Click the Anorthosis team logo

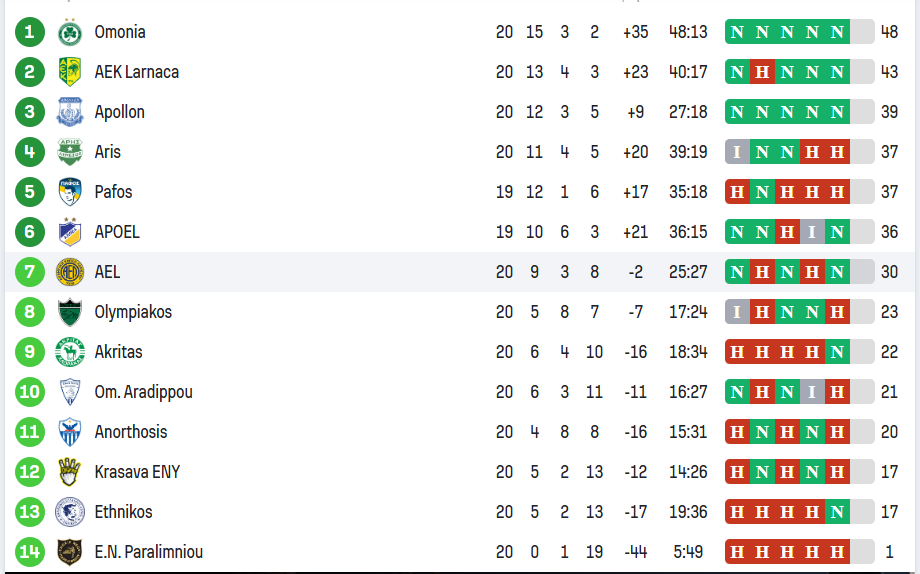(70, 432)
